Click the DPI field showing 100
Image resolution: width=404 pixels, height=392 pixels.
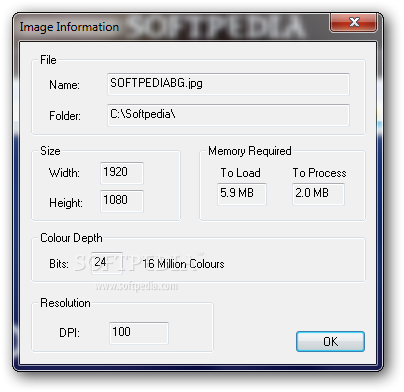point(139,333)
